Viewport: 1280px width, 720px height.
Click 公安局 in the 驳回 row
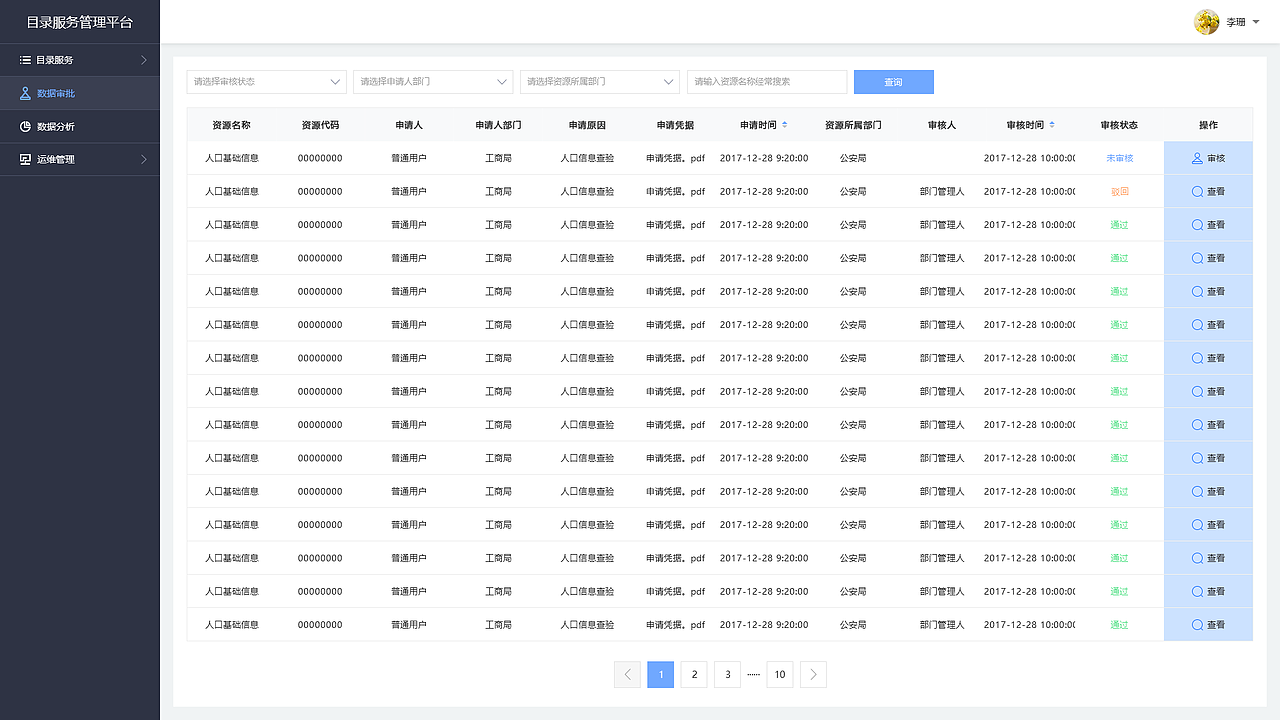[x=853, y=191]
